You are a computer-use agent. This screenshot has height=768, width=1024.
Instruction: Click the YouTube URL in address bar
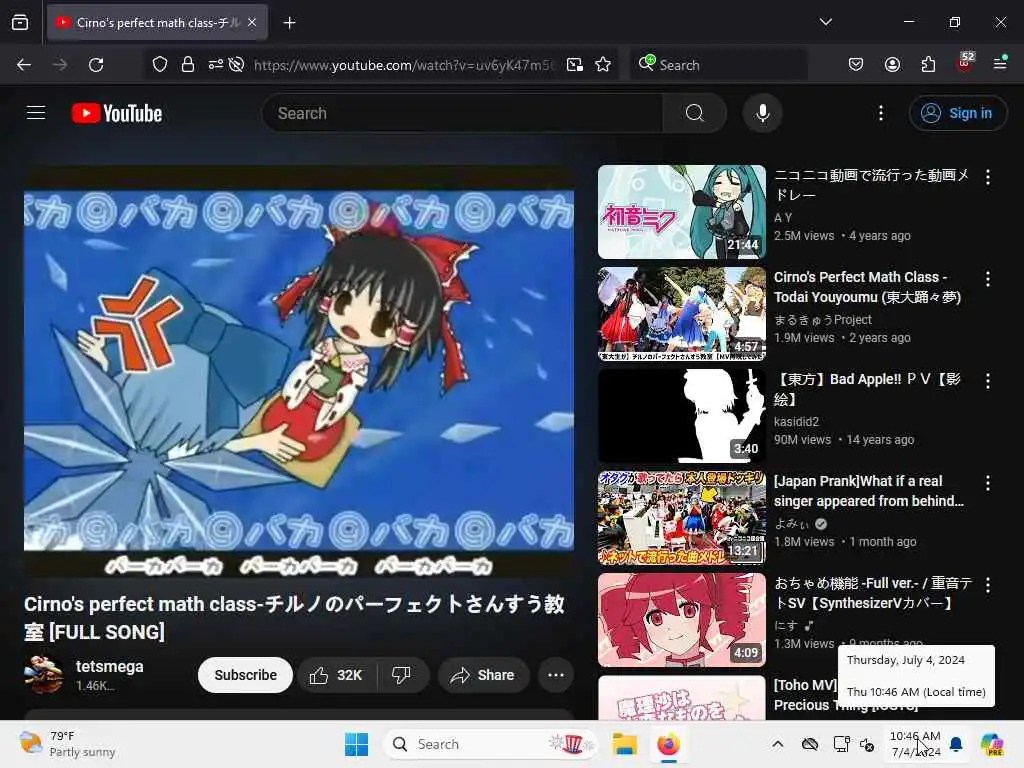pos(404,65)
